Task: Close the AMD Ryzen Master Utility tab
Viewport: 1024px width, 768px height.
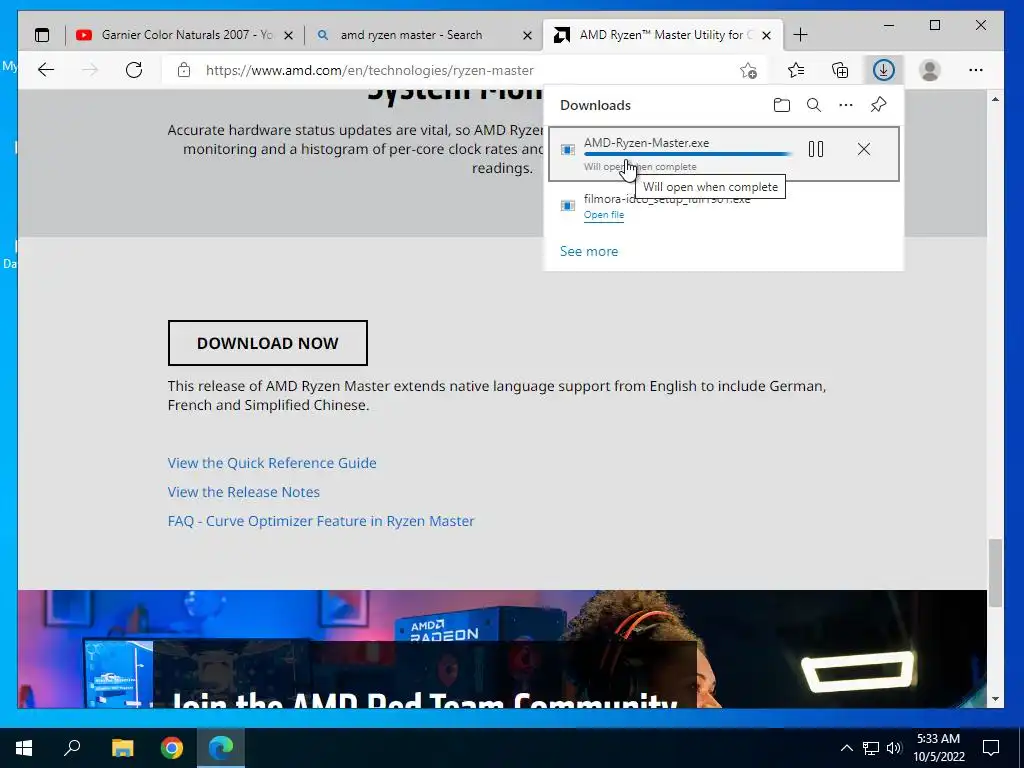Action: (x=767, y=35)
